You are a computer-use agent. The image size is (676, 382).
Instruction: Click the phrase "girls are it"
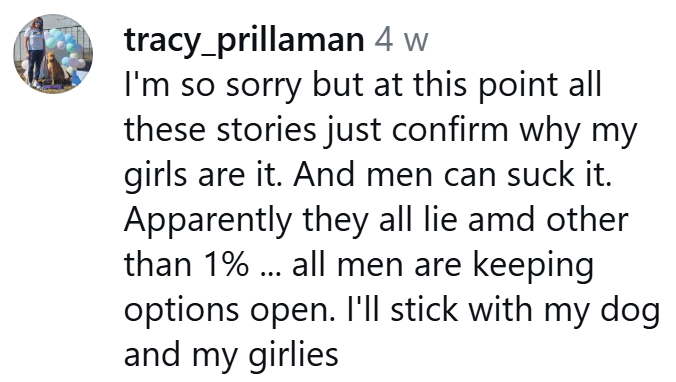pyautogui.click(x=202, y=175)
